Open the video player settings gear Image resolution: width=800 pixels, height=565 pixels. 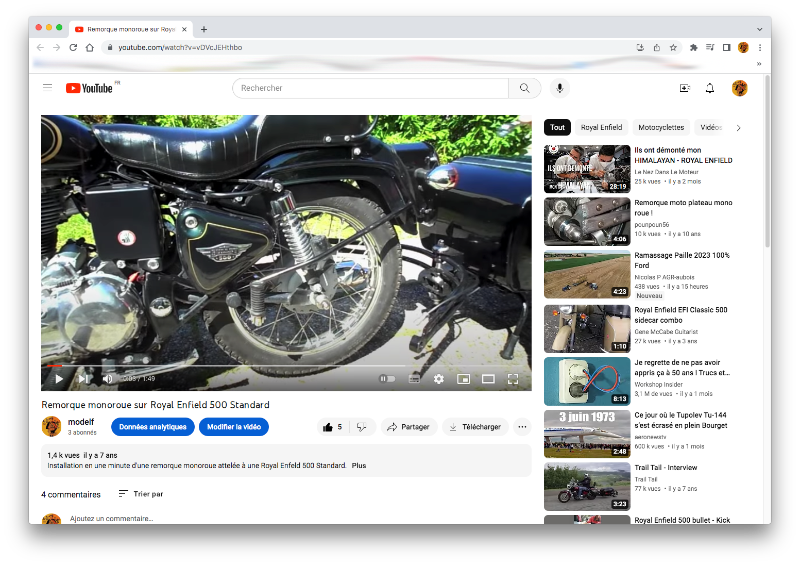point(438,379)
